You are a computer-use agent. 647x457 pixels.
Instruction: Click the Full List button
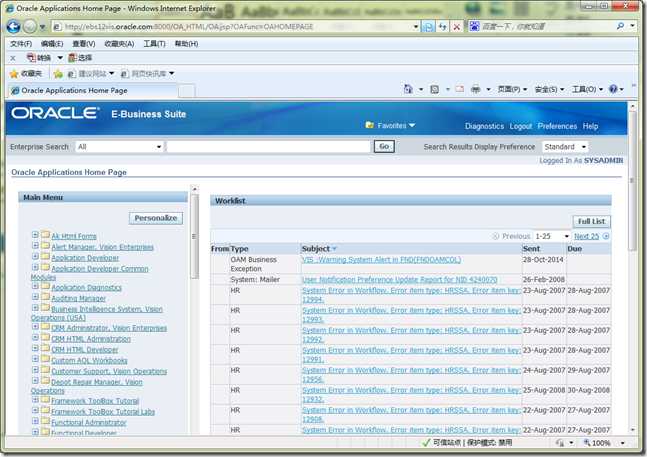point(591,221)
